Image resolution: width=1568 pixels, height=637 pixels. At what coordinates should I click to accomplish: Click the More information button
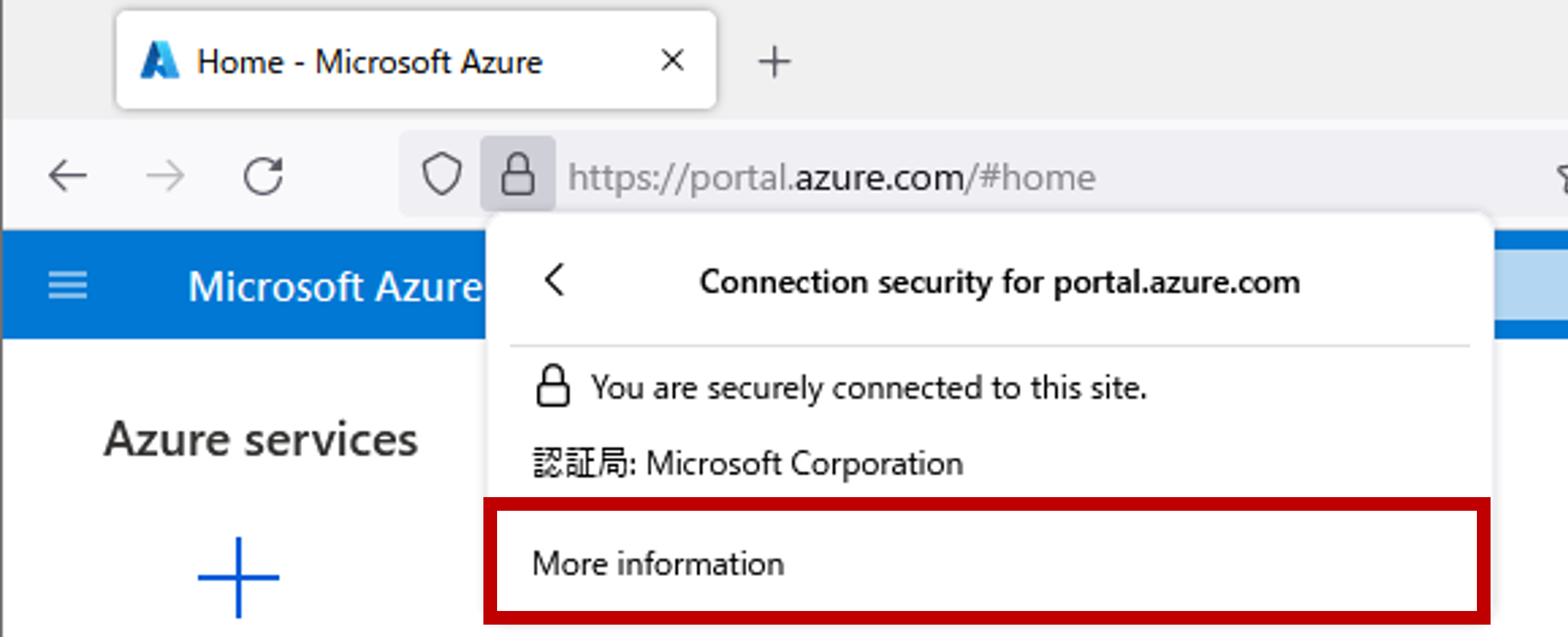coord(657,563)
